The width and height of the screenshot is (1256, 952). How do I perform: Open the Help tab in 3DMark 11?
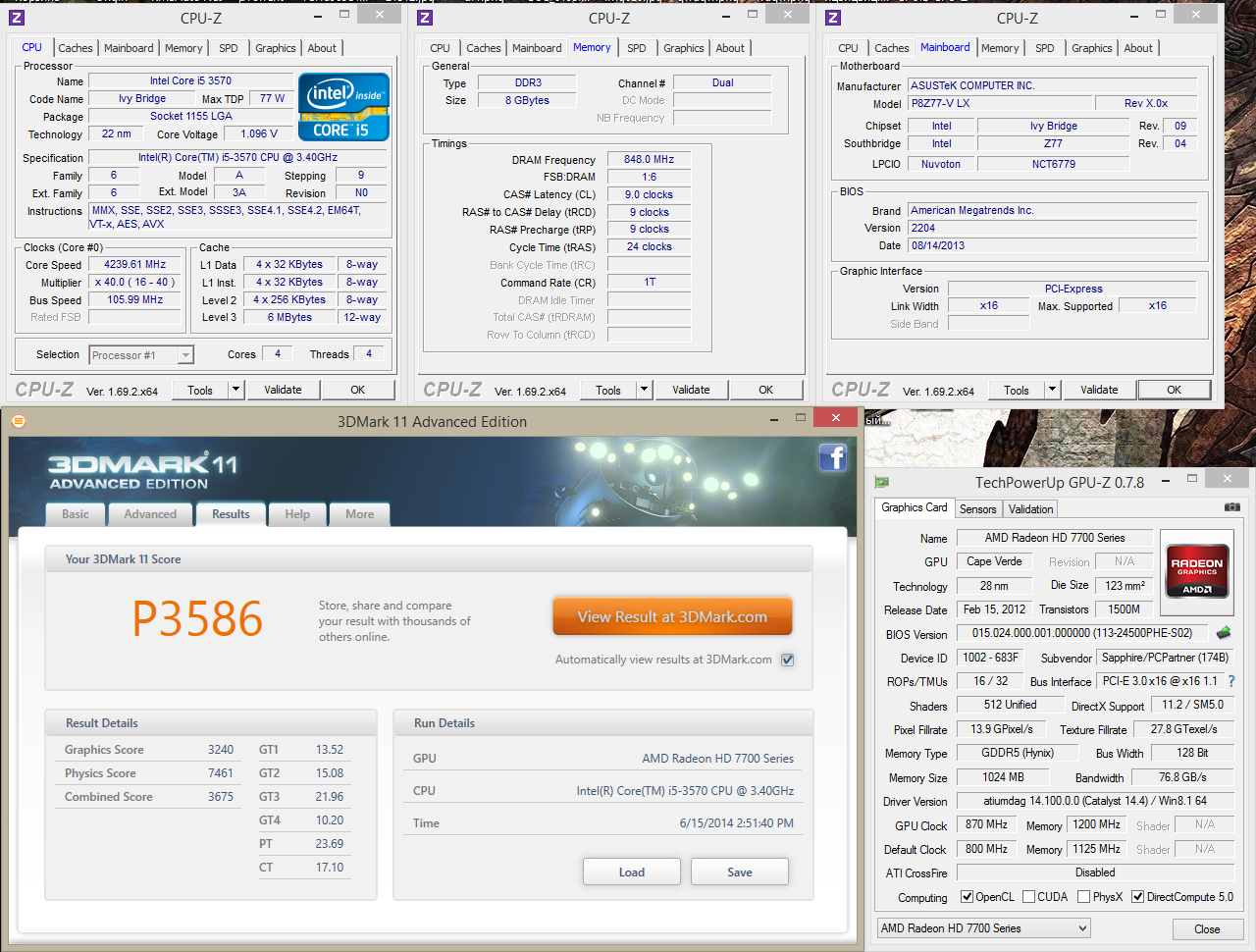tap(297, 514)
